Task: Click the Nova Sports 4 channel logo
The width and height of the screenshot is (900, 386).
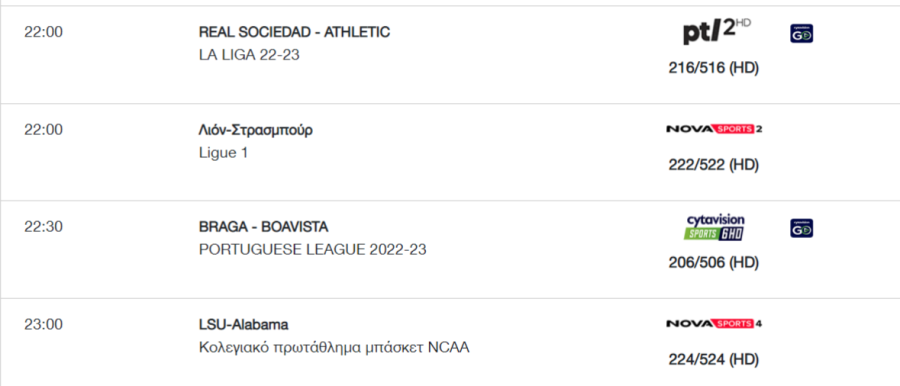Action: [x=714, y=323]
